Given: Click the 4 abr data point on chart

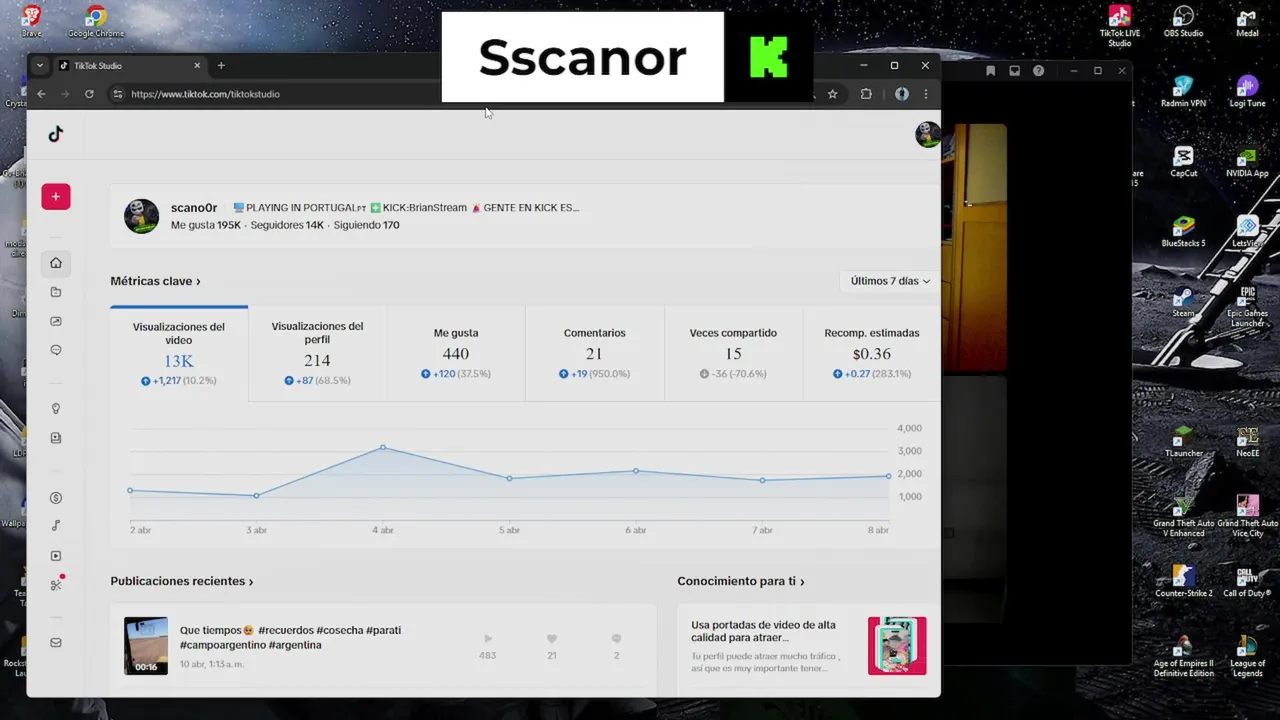Looking at the screenshot, I should tap(383, 447).
